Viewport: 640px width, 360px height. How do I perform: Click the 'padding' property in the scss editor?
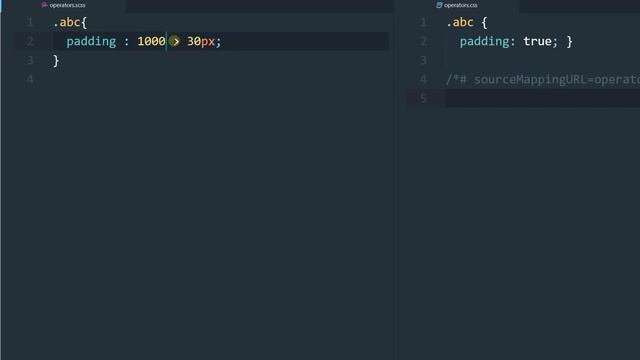[91, 41]
